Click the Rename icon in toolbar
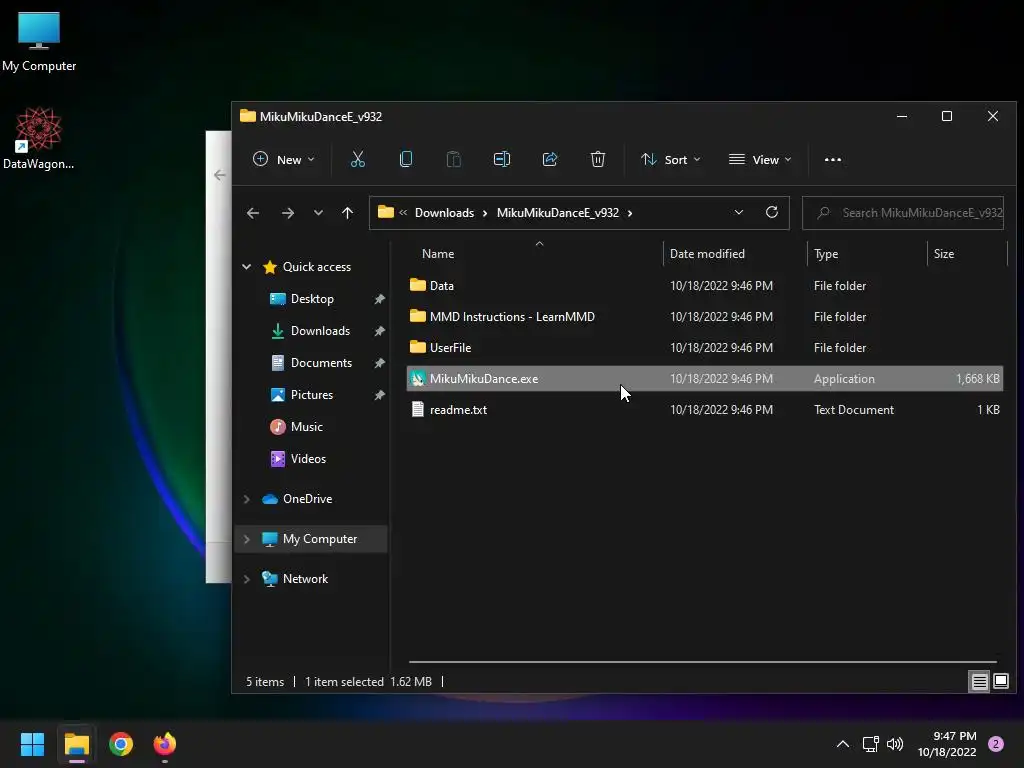Viewport: 1024px width, 768px height. [502, 159]
